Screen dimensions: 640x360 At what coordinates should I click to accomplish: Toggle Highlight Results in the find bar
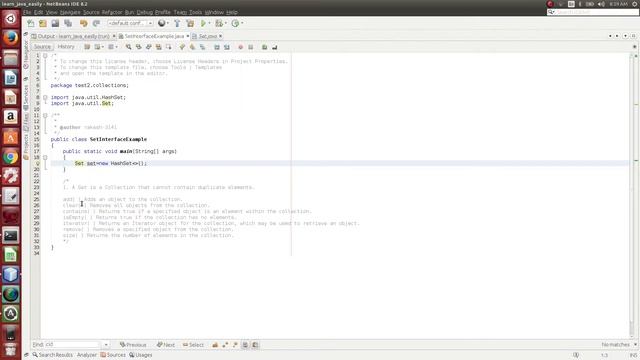[245, 345]
